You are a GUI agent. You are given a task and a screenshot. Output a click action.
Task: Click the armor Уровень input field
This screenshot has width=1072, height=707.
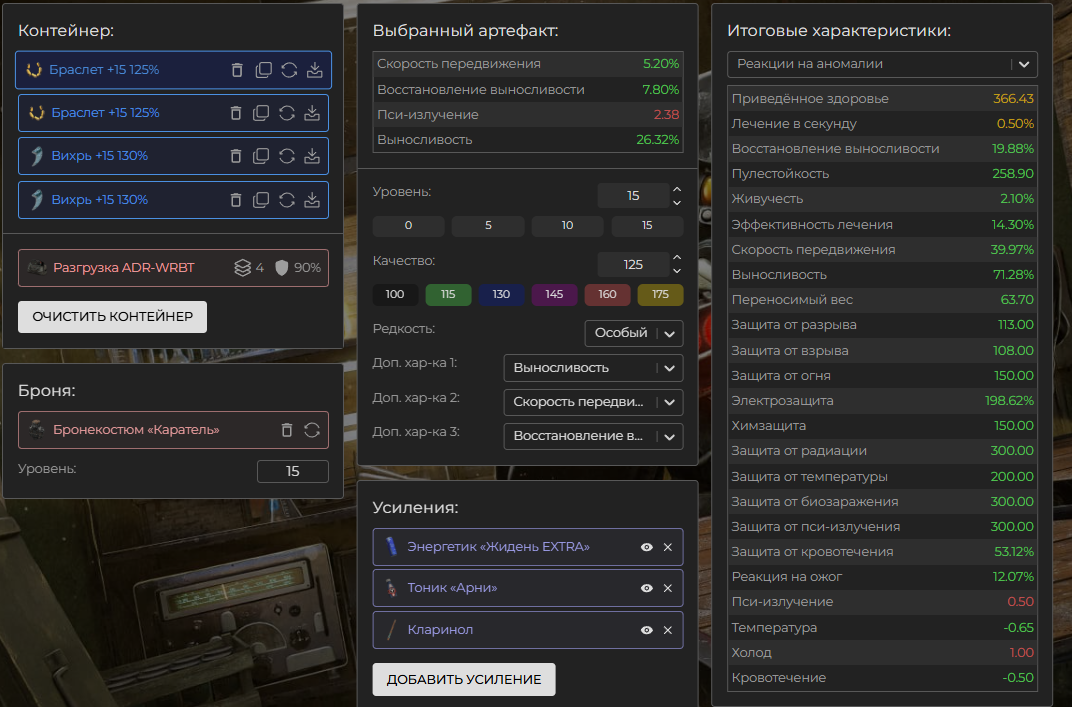292,471
